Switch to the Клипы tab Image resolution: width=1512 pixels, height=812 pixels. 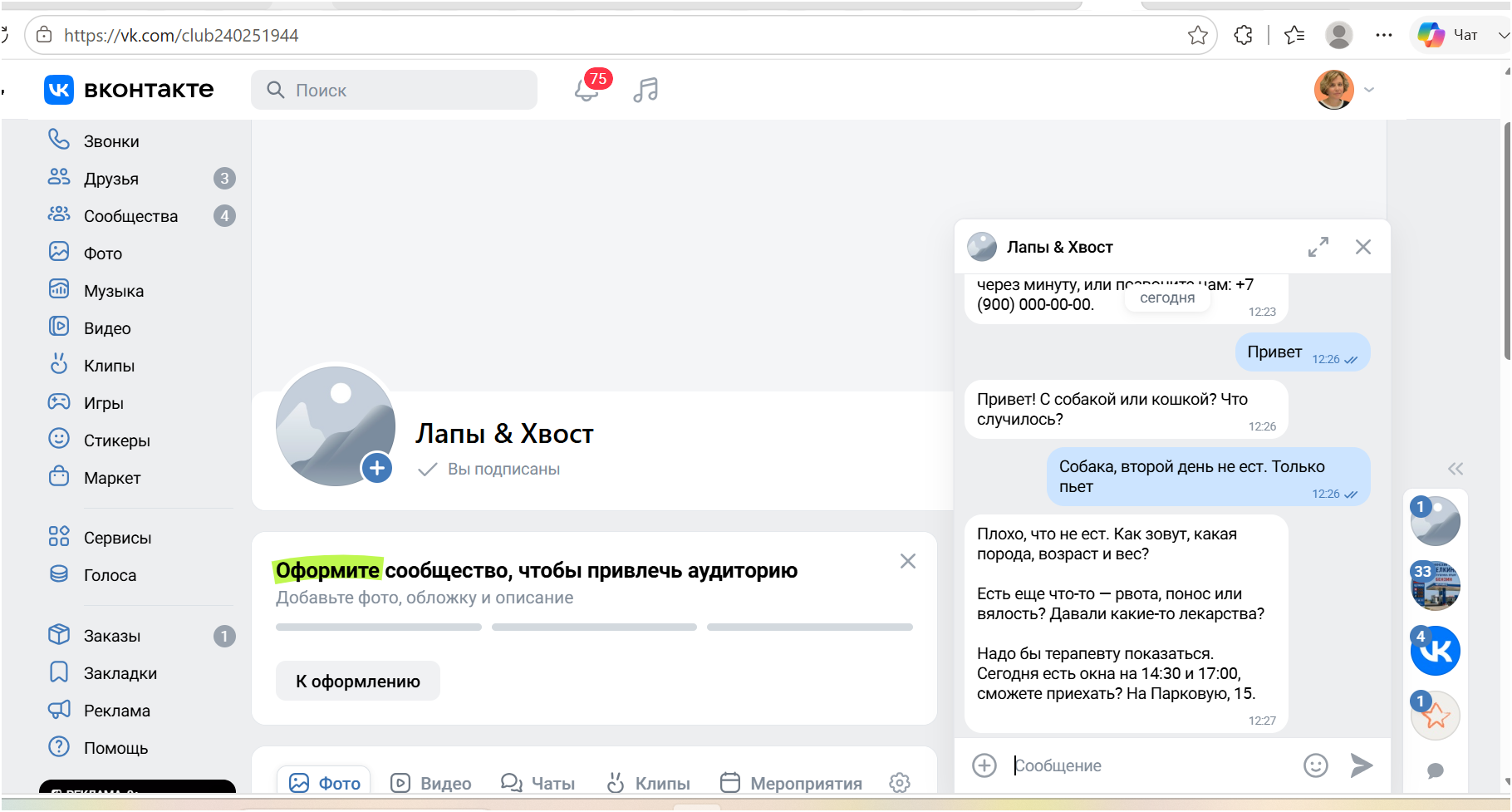click(x=648, y=783)
